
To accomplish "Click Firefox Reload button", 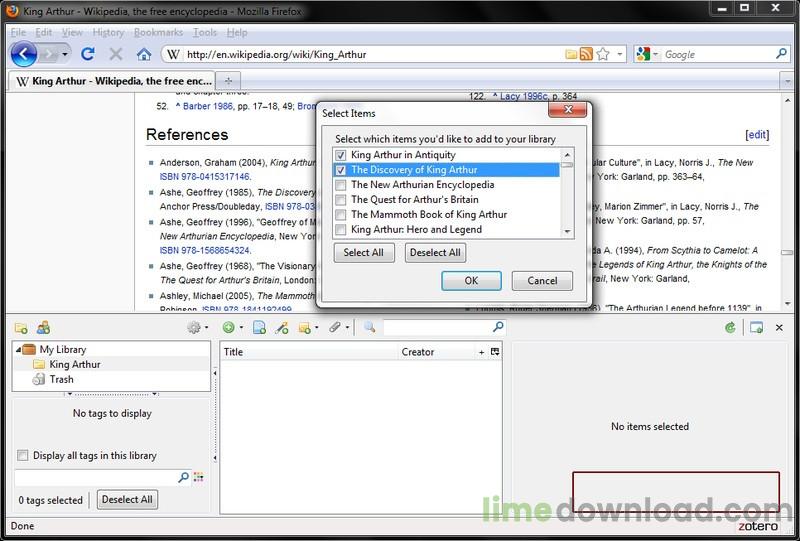I will tap(88, 54).
